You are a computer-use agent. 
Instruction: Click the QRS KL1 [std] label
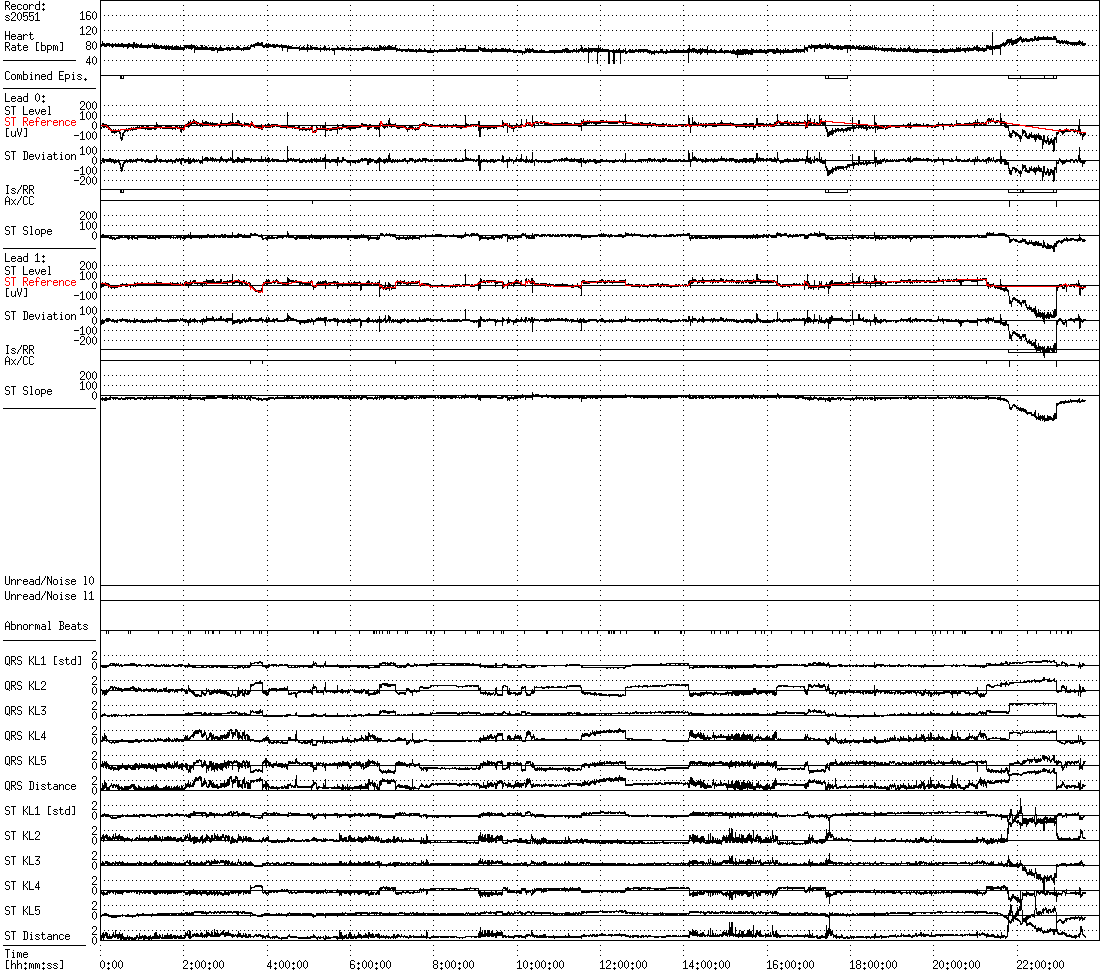(x=43, y=661)
